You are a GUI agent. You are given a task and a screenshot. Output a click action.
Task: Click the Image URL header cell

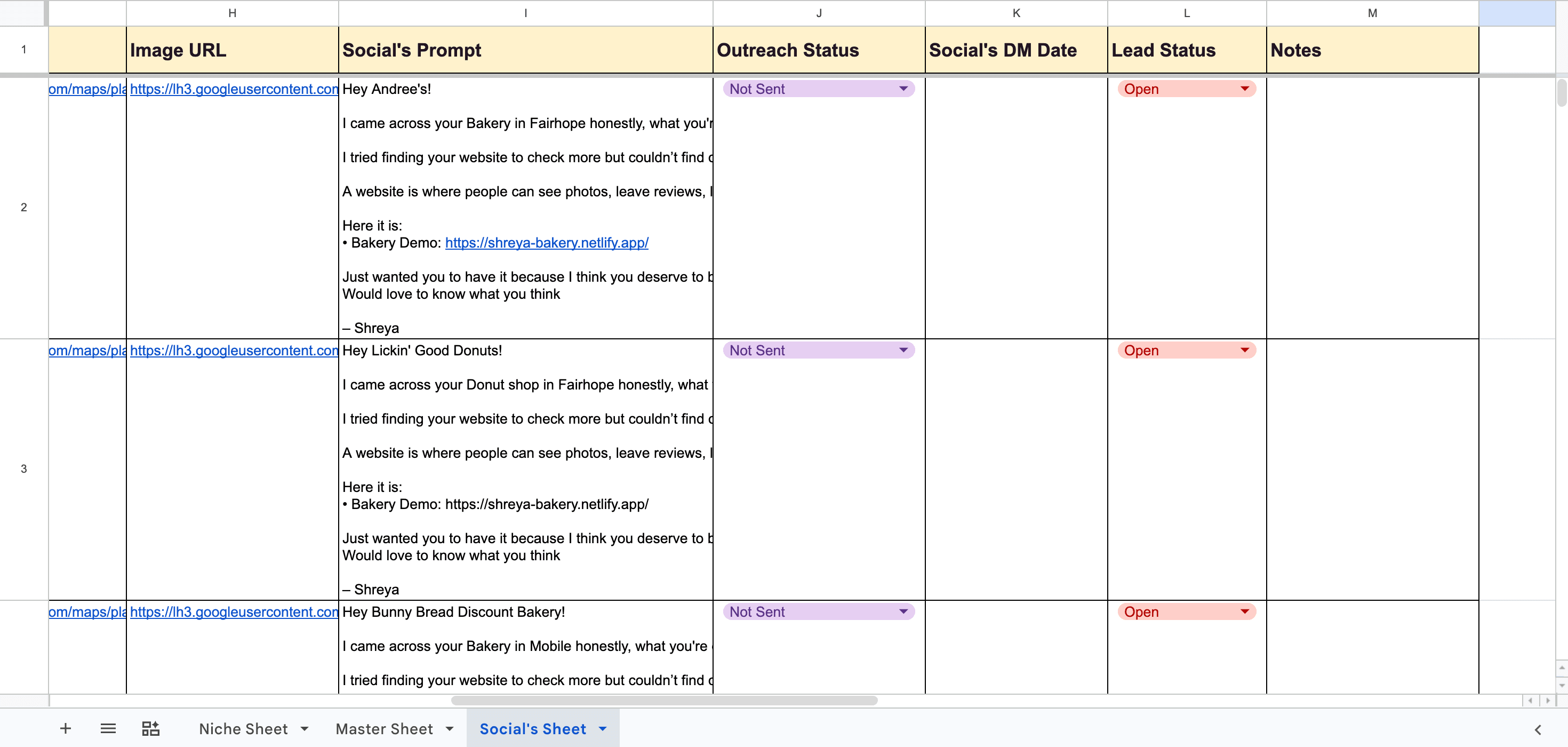[232, 50]
